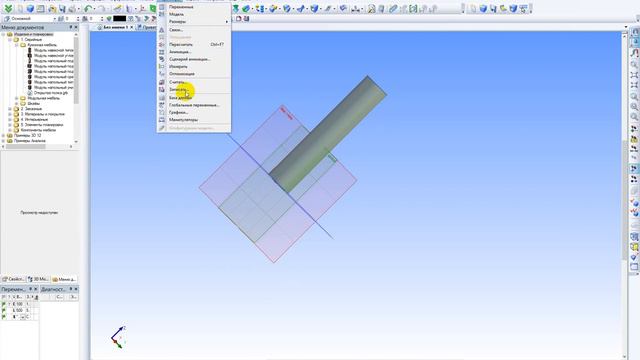Expand the '2 Заказные' folder
This screenshot has height=360, width=640.
(10, 109)
